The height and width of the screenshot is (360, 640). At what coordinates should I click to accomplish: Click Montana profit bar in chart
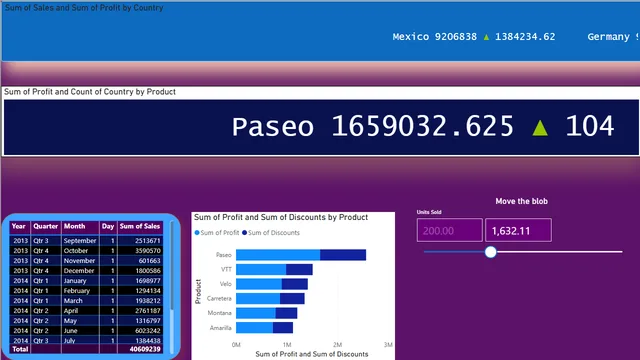point(256,313)
